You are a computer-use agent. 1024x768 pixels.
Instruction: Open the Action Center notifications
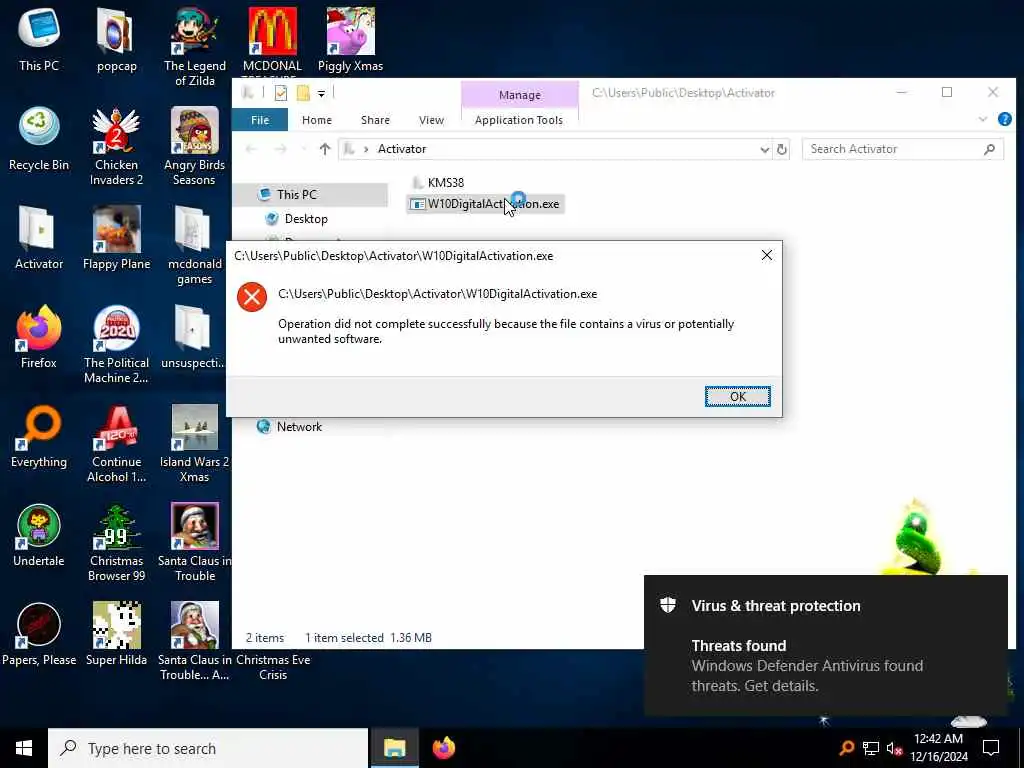pos(991,748)
